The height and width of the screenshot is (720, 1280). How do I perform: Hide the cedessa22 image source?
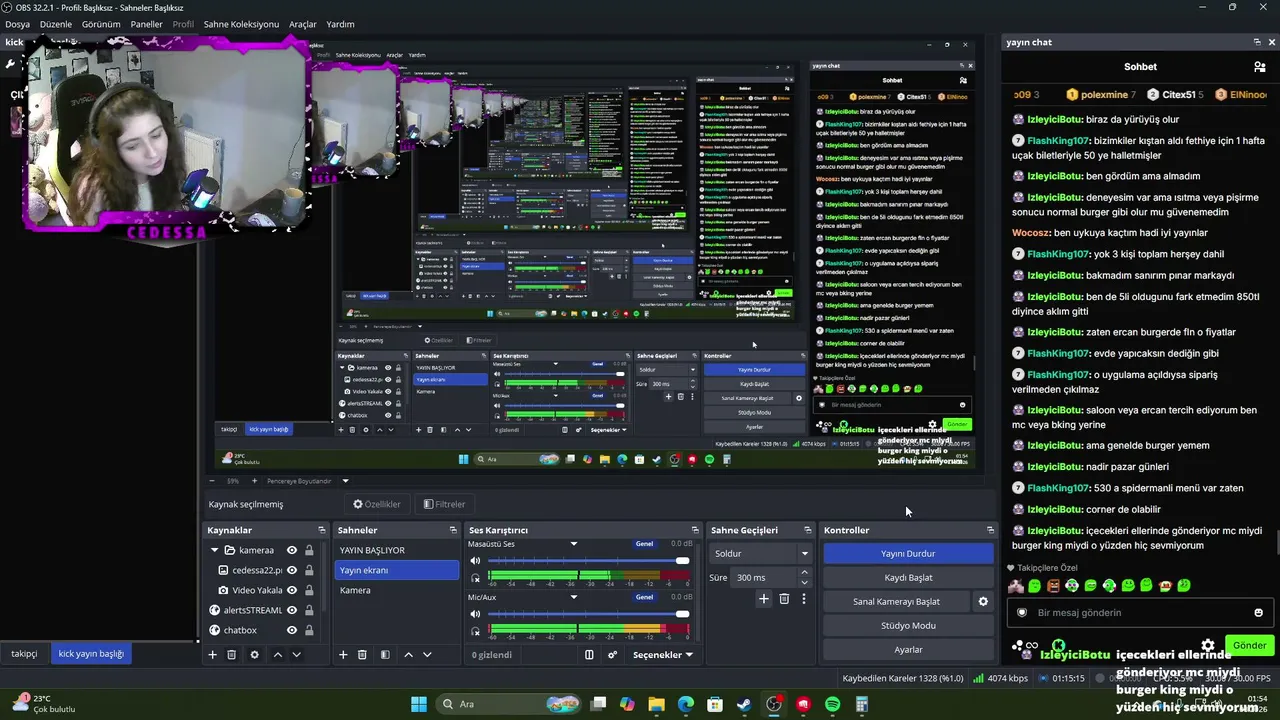[x=292, y=570]
